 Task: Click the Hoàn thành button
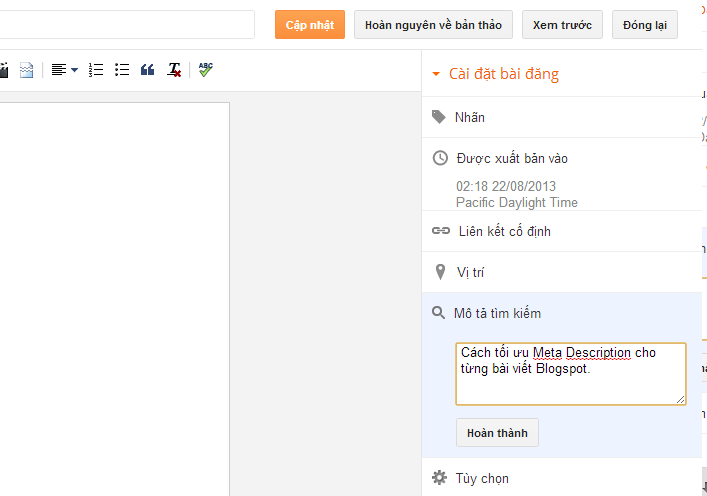pyautogui.click(x=497, y=433)
